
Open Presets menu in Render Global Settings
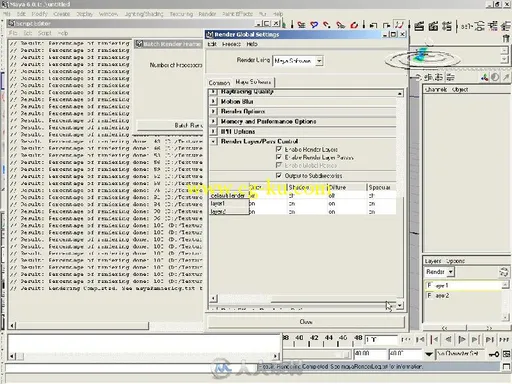[231, 44]
